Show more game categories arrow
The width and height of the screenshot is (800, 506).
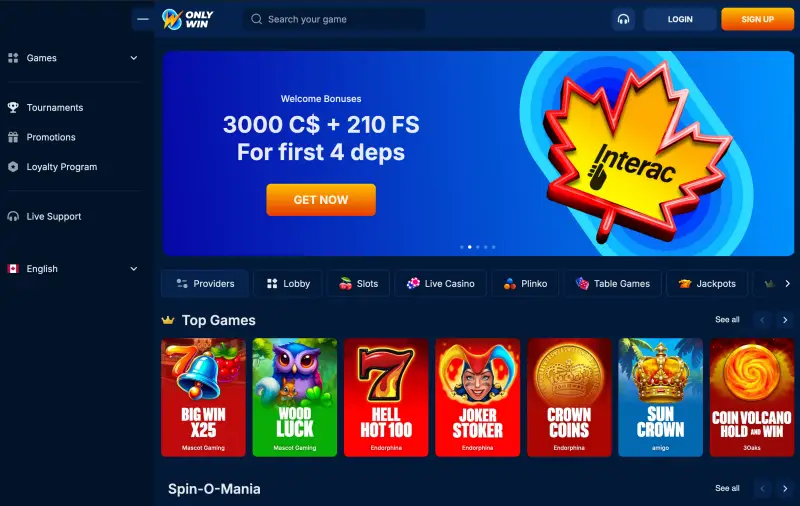point(787,284)
